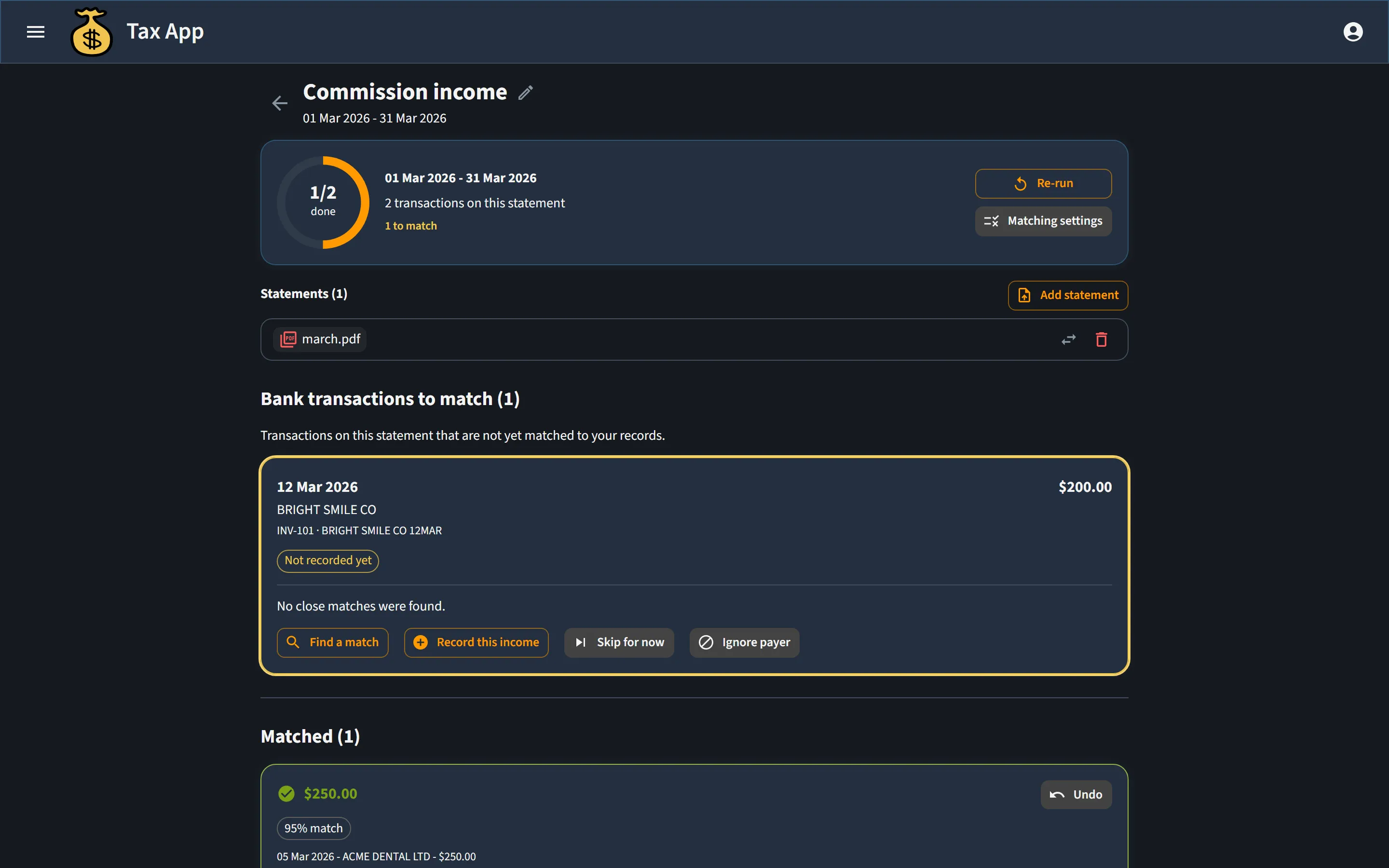Choose Ignore payer
Screen dimensions: 1389x868
coord(744,642)
